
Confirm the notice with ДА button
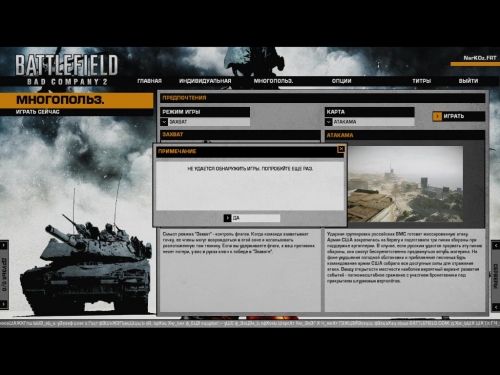click(252, 218)
